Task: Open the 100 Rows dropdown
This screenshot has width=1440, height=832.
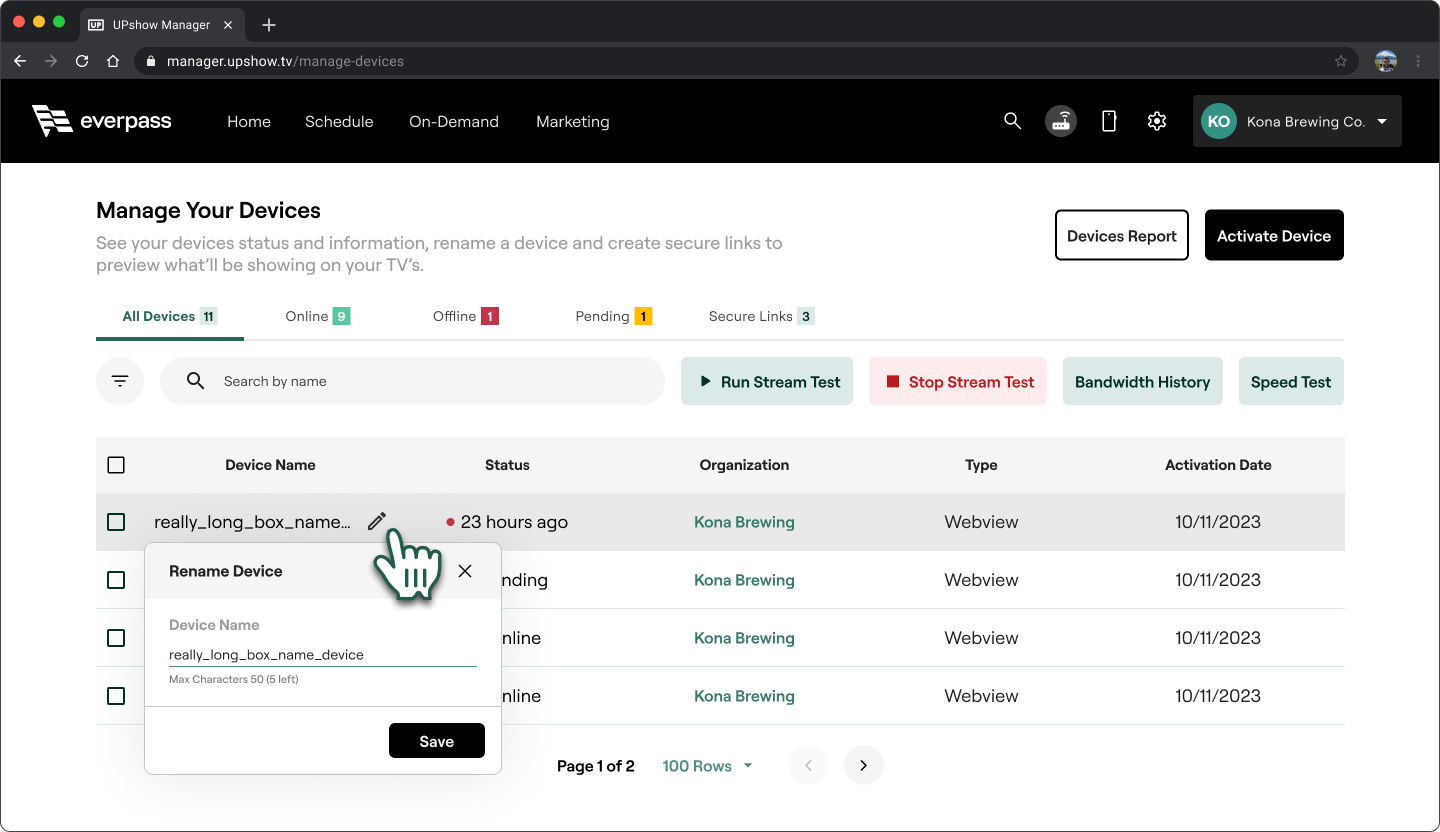Action: point(708,766)
